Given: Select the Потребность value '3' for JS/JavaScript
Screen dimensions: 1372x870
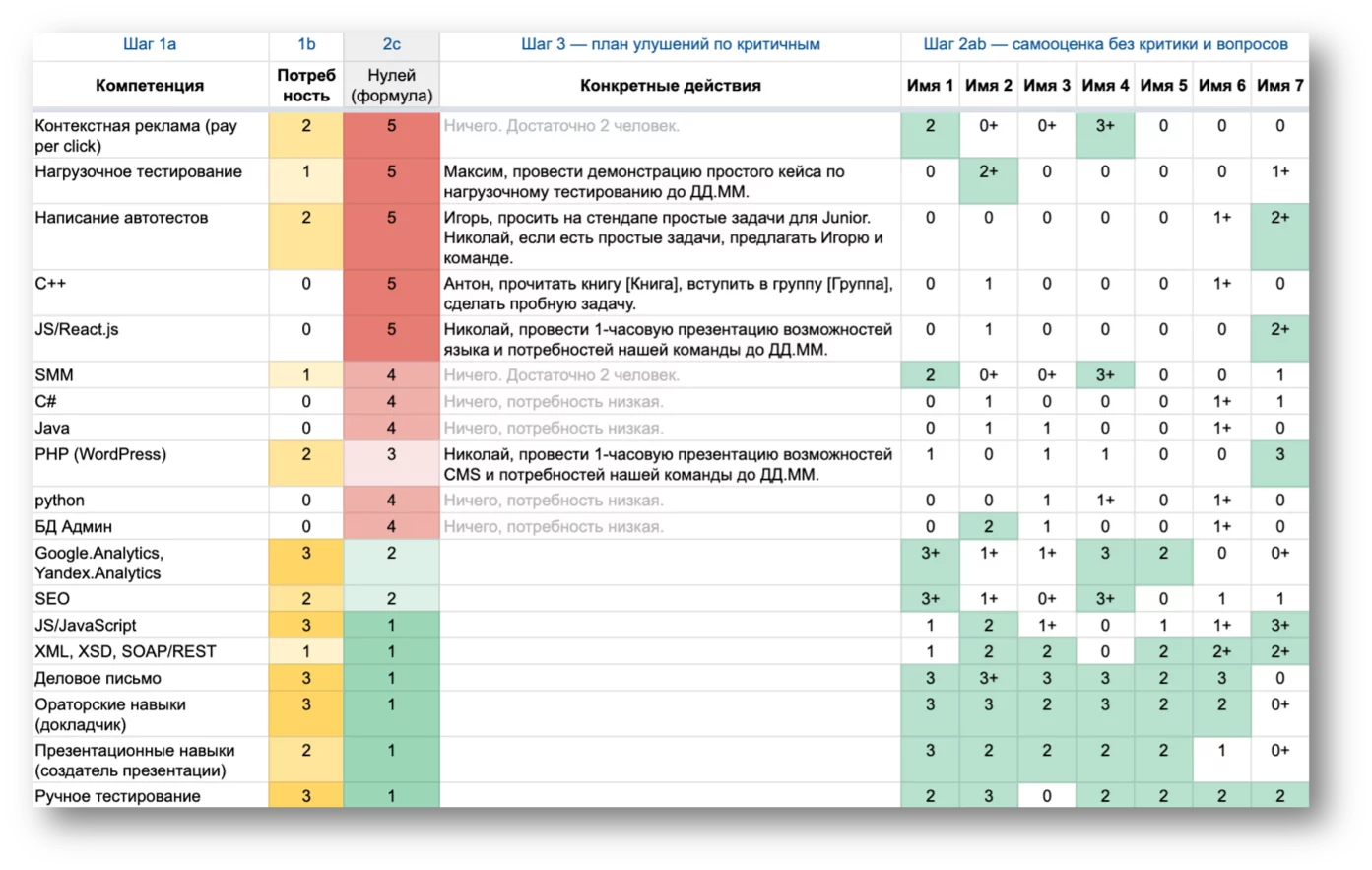Looking at the screenshot, I should [x=306, y=625].
